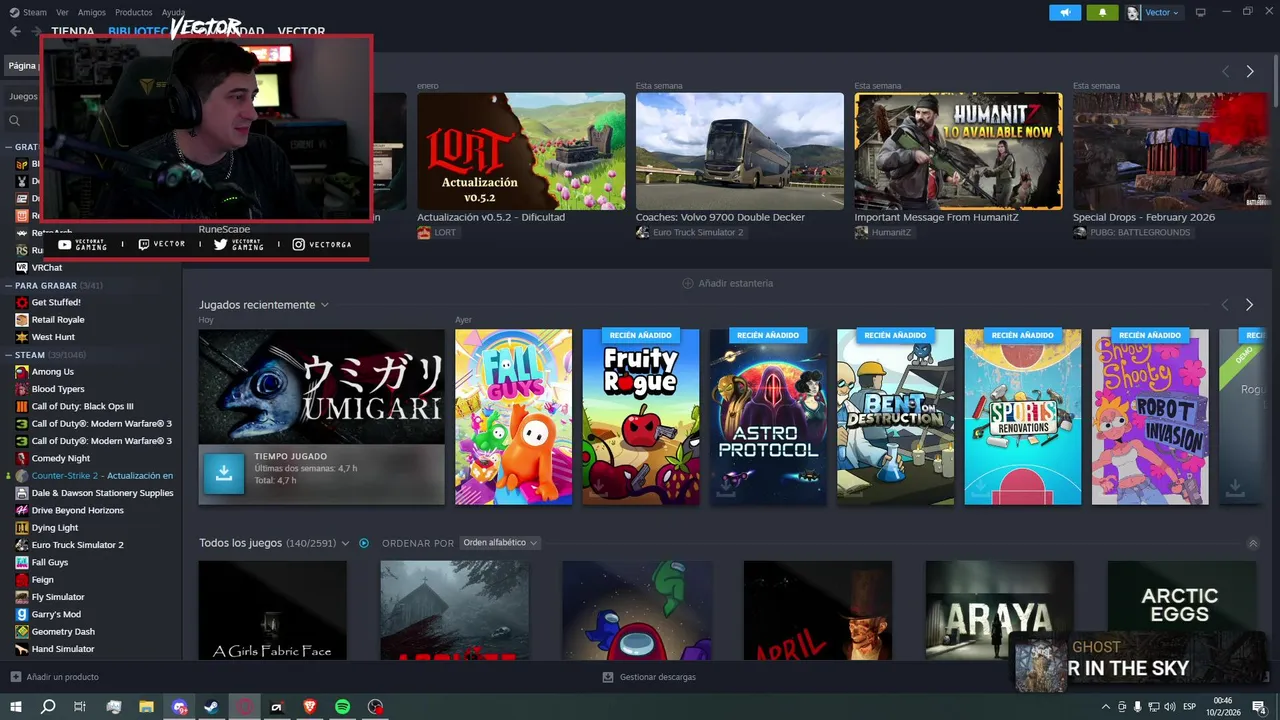This screenshot has height=720, width=1280.
Task: Open the Coaches: Volvo 9700 Double Decker news
Action: (740, 151)
